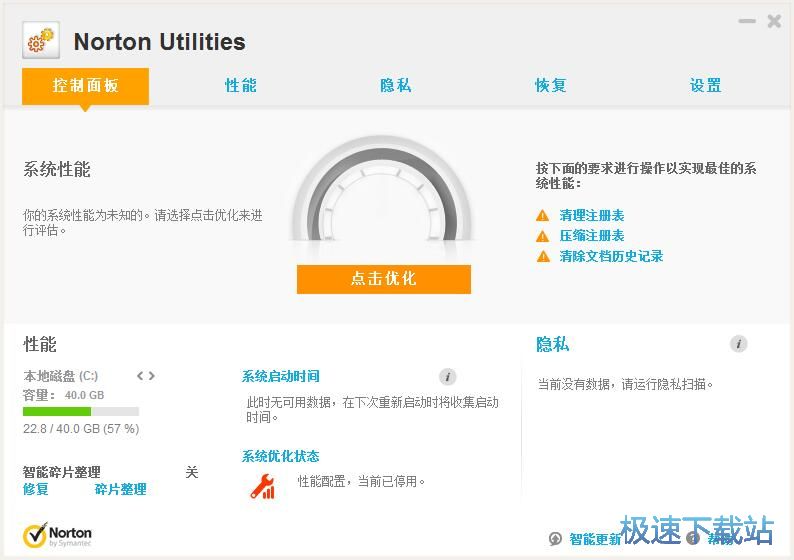Viewport: 794px width, 560px height.
Task: Click the 系统性能 heading
Action: click(57, 169)
